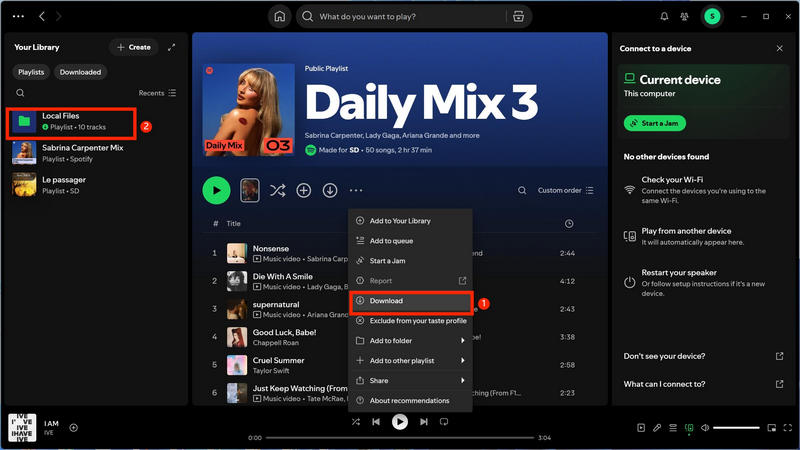Skip to previous track in player bar
This screenshot has height=450, width=800.
coord(376,422)
